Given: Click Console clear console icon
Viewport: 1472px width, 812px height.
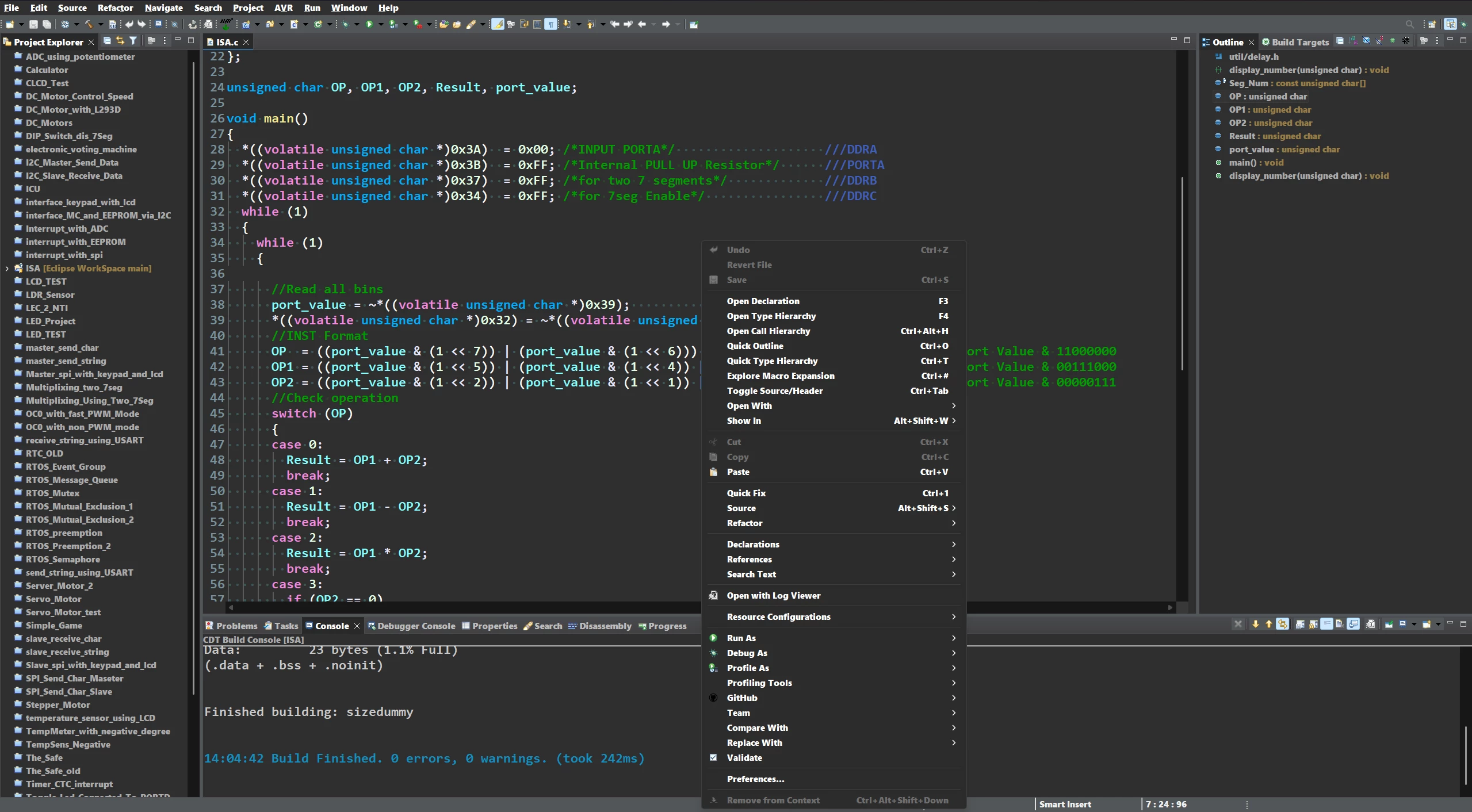Looking at the screenshot, I should [1339, 624].
